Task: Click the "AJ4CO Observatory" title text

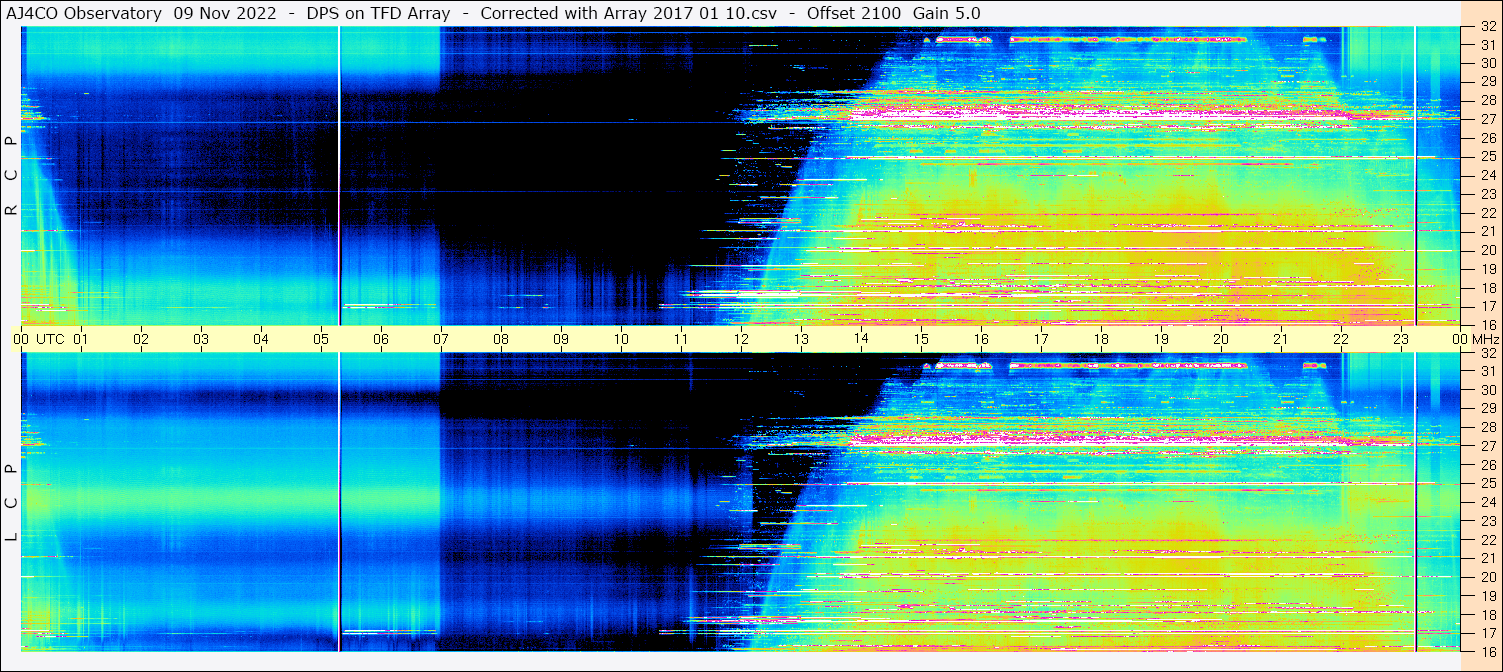Action: 86,13
